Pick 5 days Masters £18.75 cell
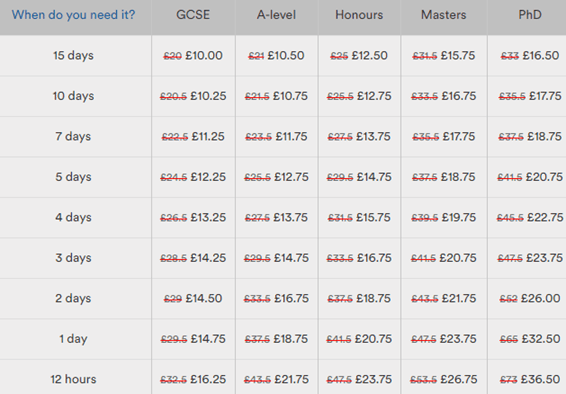Viewport: 566px width, 394px height. [x=444, y=177]
